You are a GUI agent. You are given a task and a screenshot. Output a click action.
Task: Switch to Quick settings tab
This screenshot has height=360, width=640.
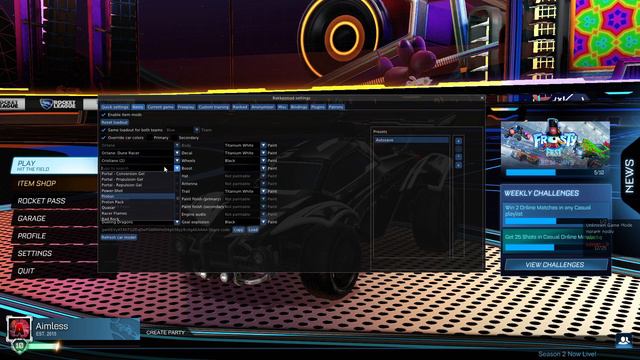point(115,107)
